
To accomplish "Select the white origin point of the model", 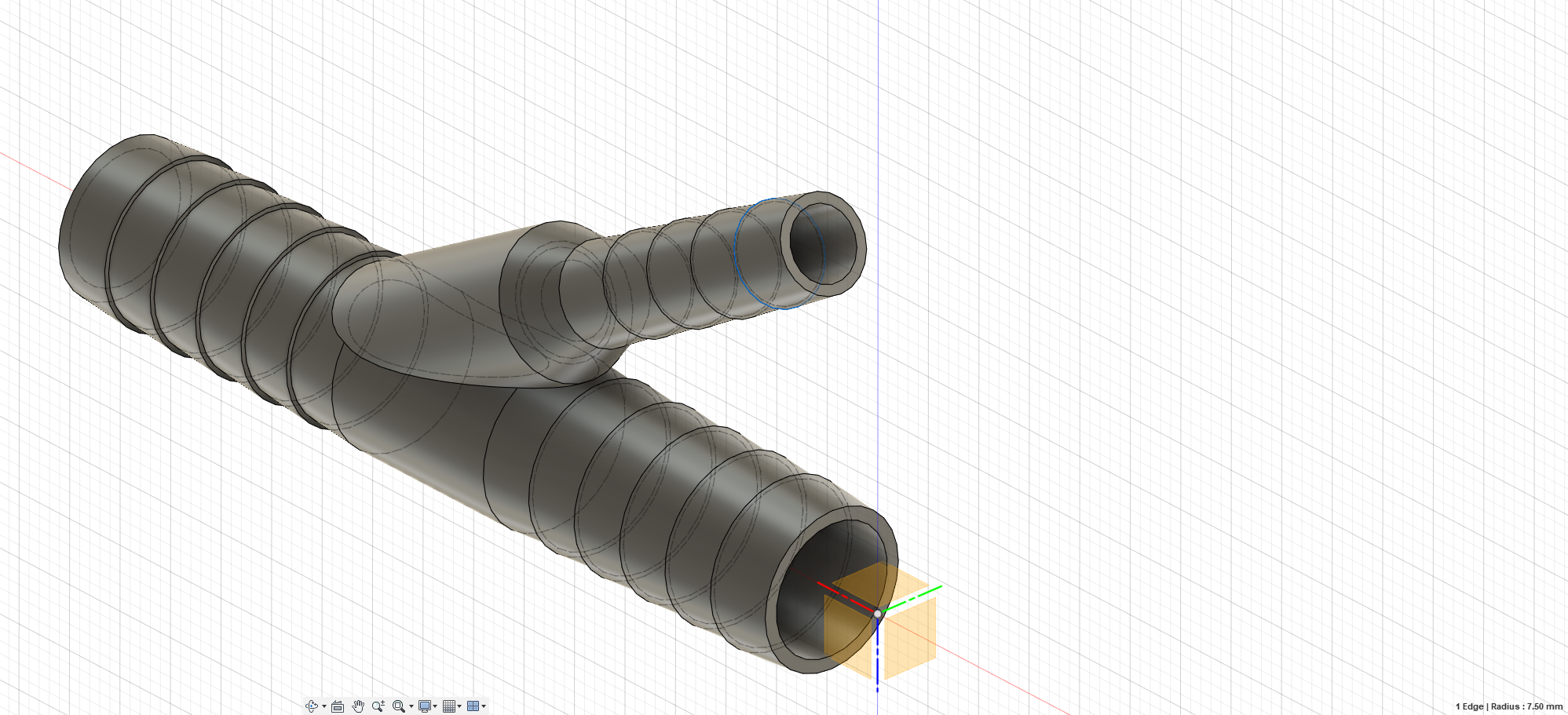I will click(x=878, y=614).
